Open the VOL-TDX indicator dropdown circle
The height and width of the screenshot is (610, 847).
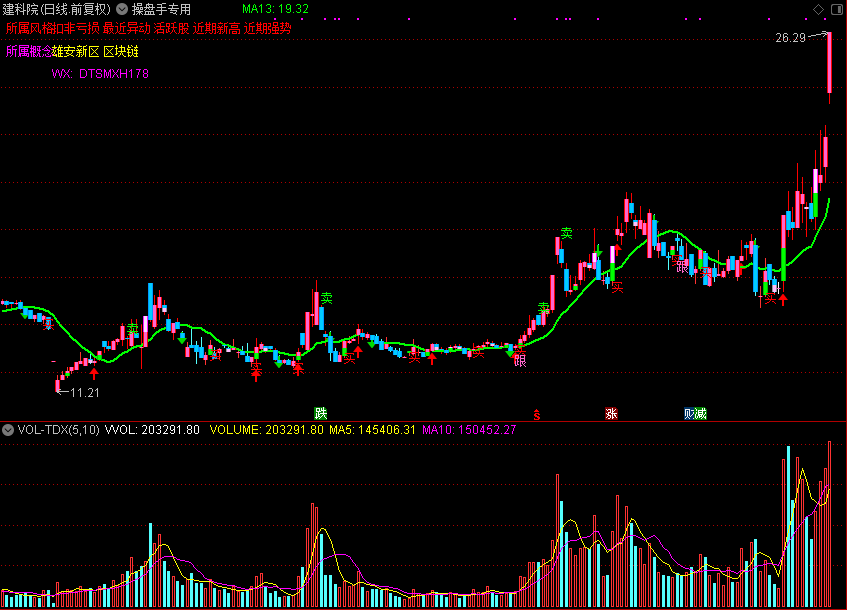(x=8, y=430)
